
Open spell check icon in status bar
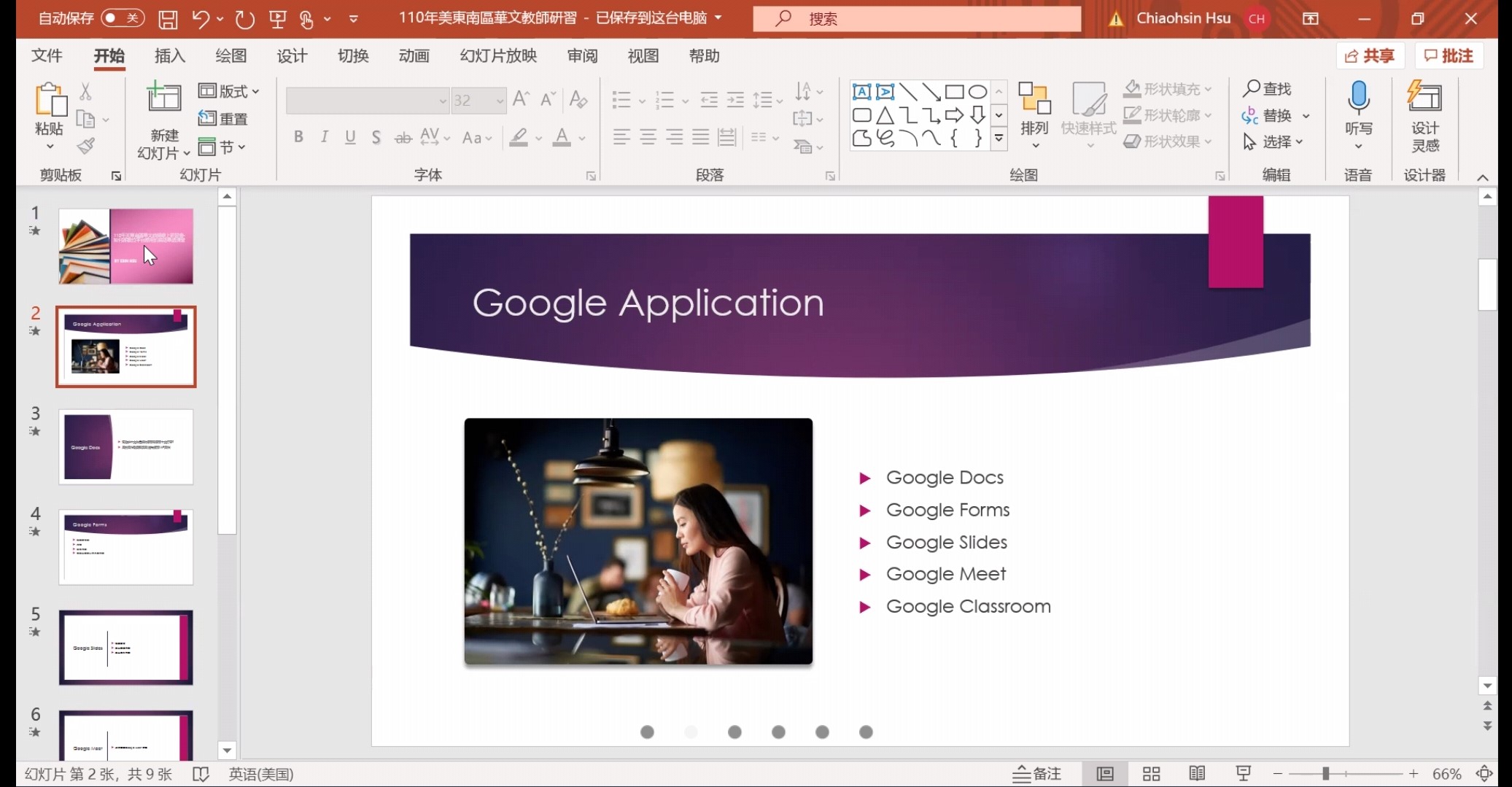click(x=201, y=774)
